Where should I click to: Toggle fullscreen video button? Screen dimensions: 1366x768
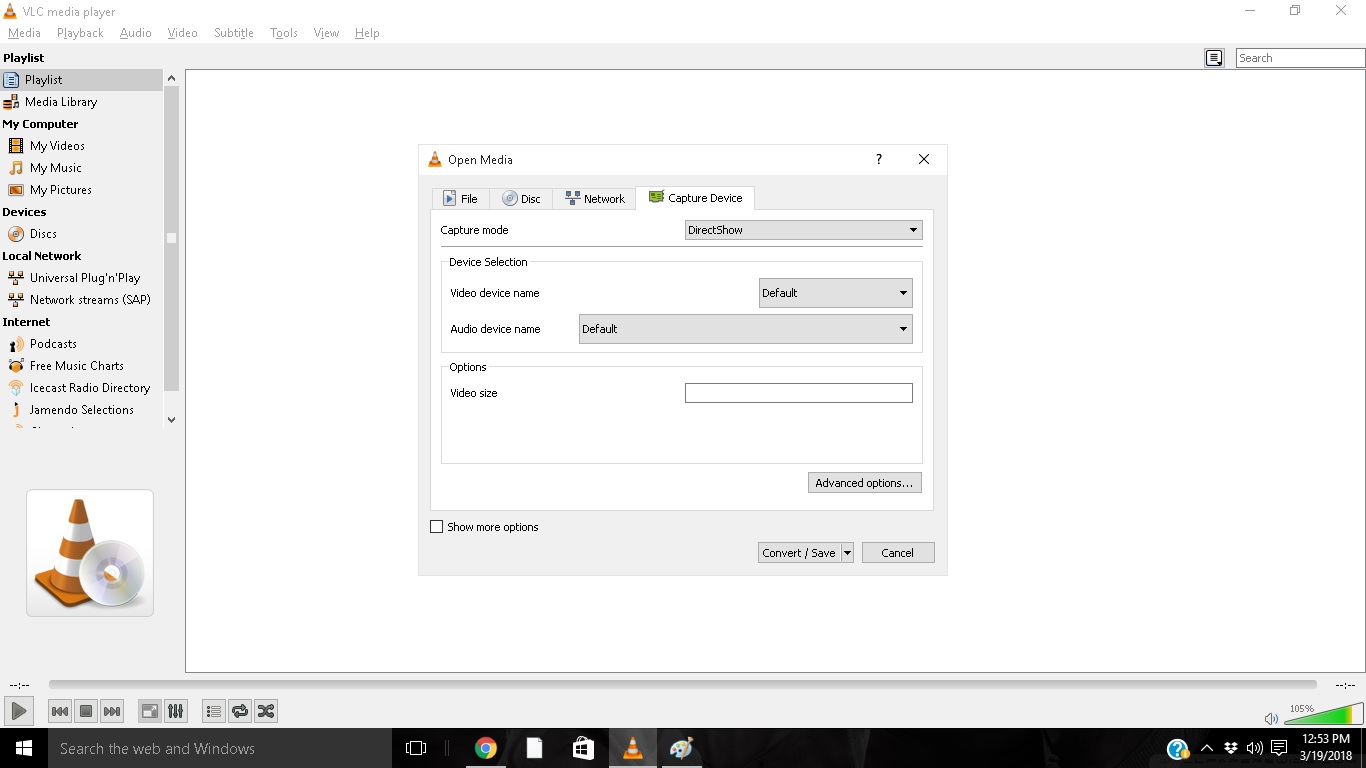(150, 711)
